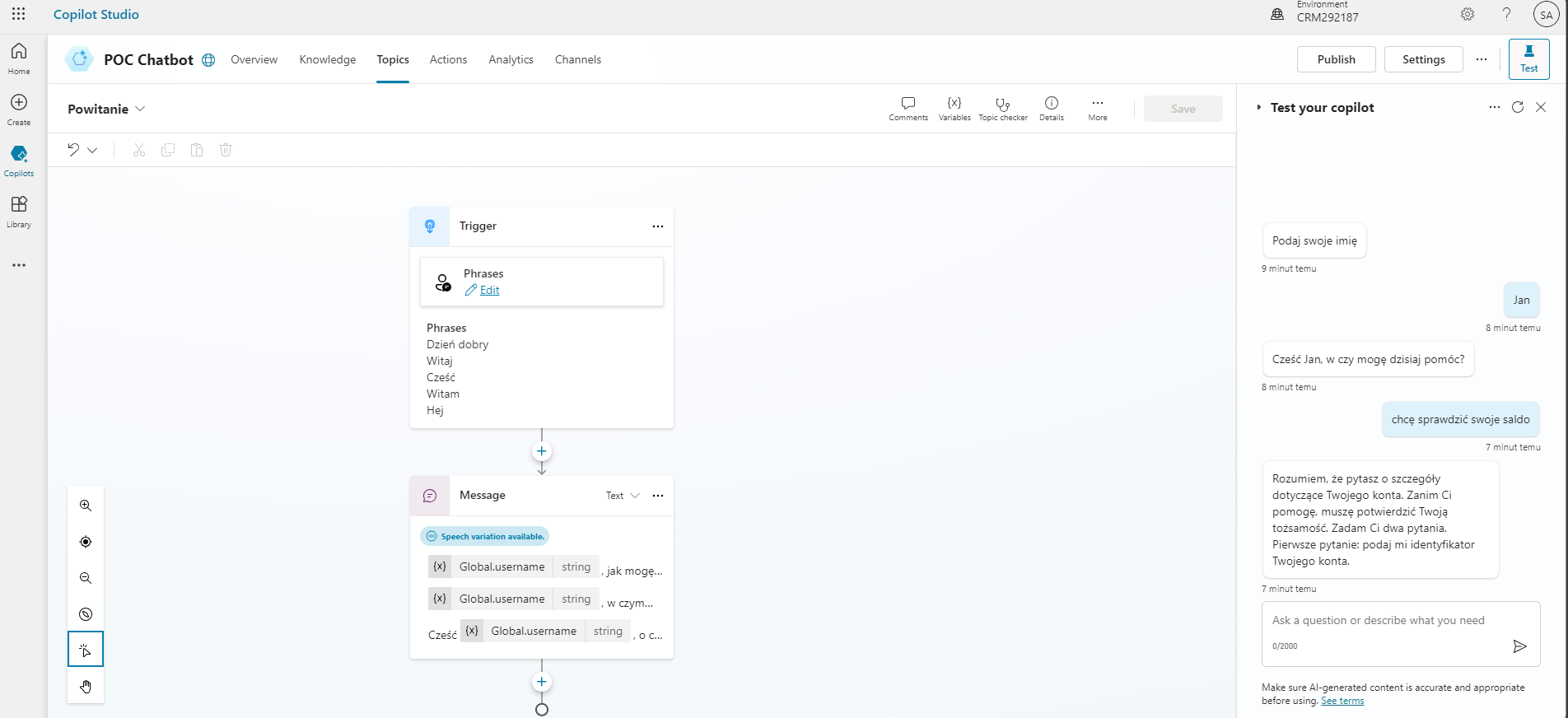The width and height of the screenshot is (1568, 718).
Task: Zoom out on the canvas
Action: [x=86, y=578]
